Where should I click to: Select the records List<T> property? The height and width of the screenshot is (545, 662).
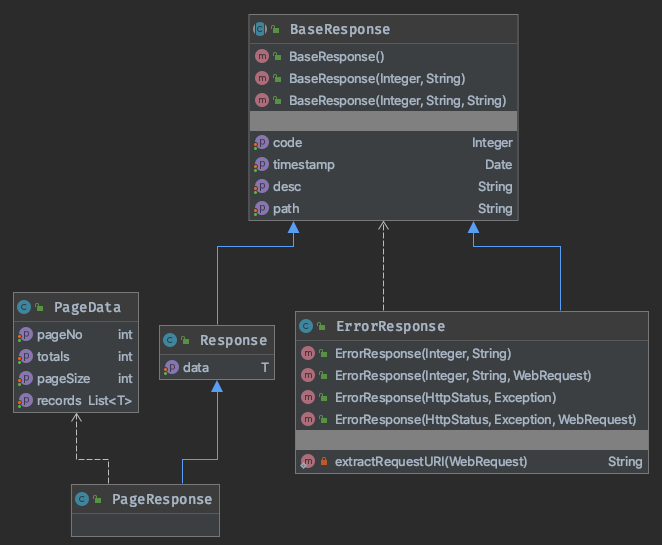(x=74, y=402)
